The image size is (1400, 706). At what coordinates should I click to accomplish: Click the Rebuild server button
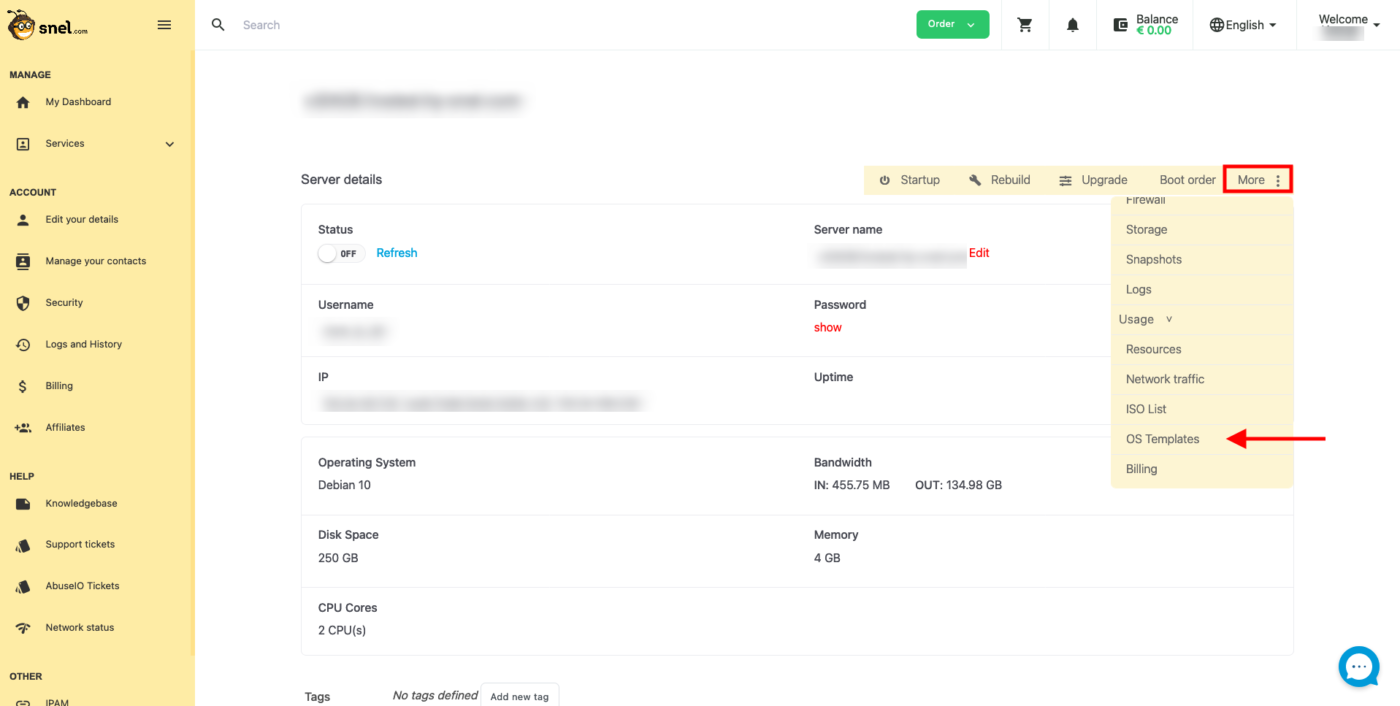(999, 180)
